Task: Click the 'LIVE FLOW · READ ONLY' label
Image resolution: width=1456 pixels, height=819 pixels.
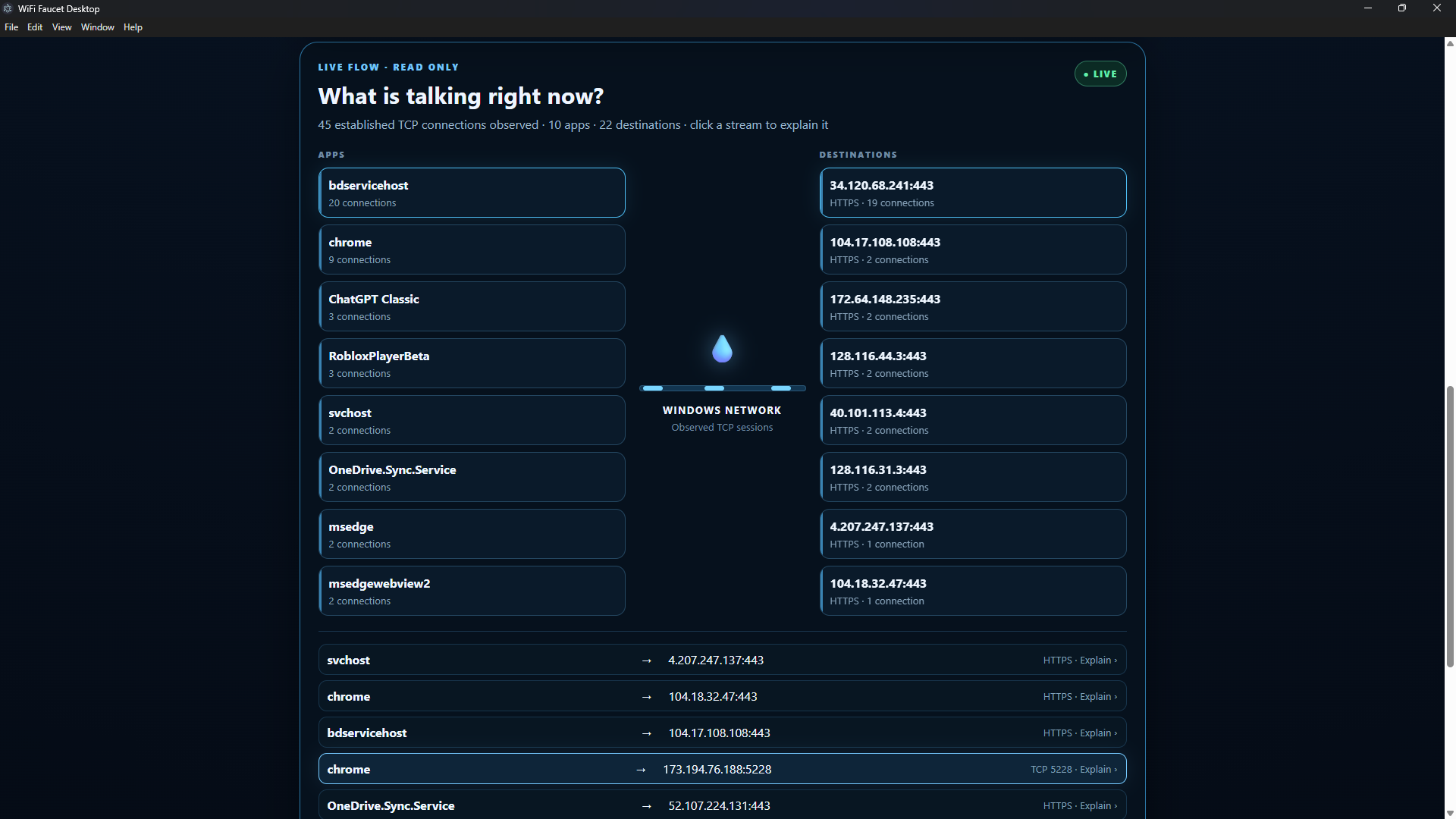Action: click(388, 67)
